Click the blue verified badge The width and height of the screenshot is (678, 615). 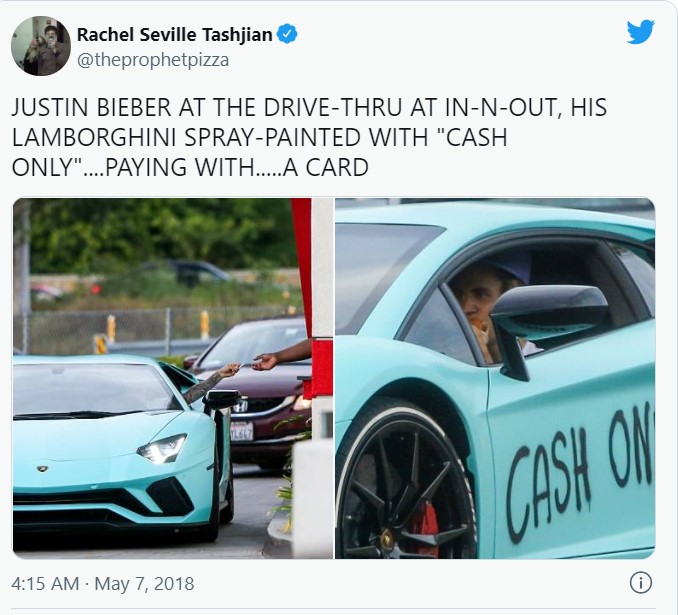tap(287, 34)
